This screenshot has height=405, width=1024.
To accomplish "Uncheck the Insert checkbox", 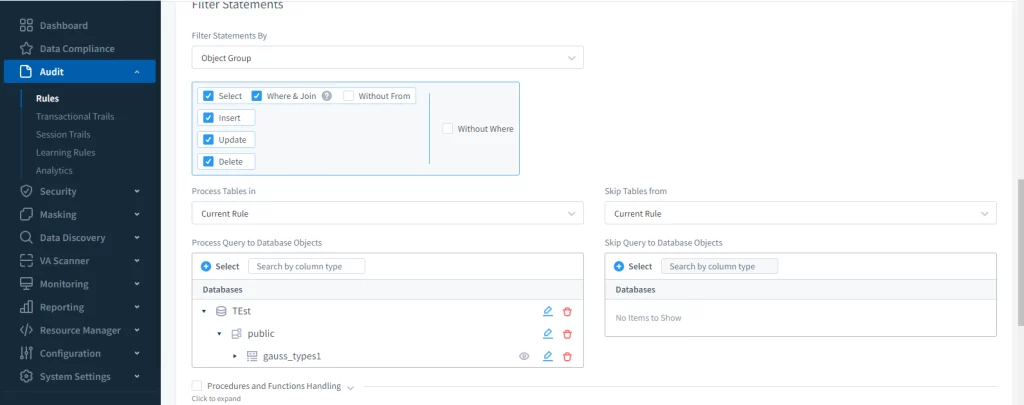I will coord(209,118).
